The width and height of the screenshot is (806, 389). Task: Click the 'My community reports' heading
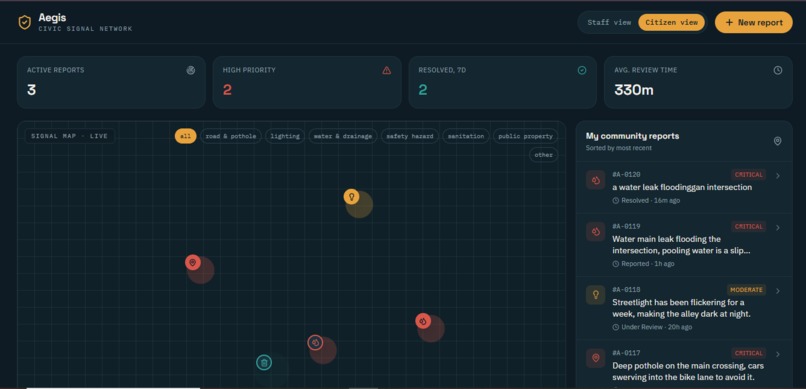tap(632, 136)
